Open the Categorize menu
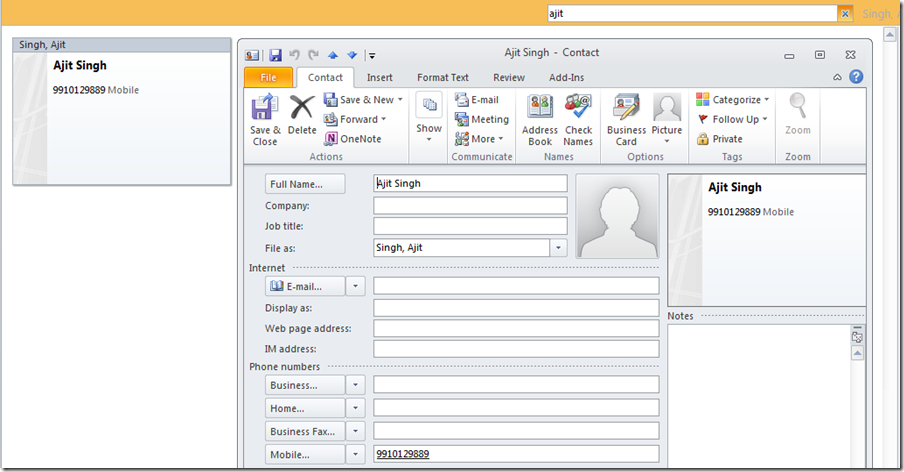 [732, 100]
